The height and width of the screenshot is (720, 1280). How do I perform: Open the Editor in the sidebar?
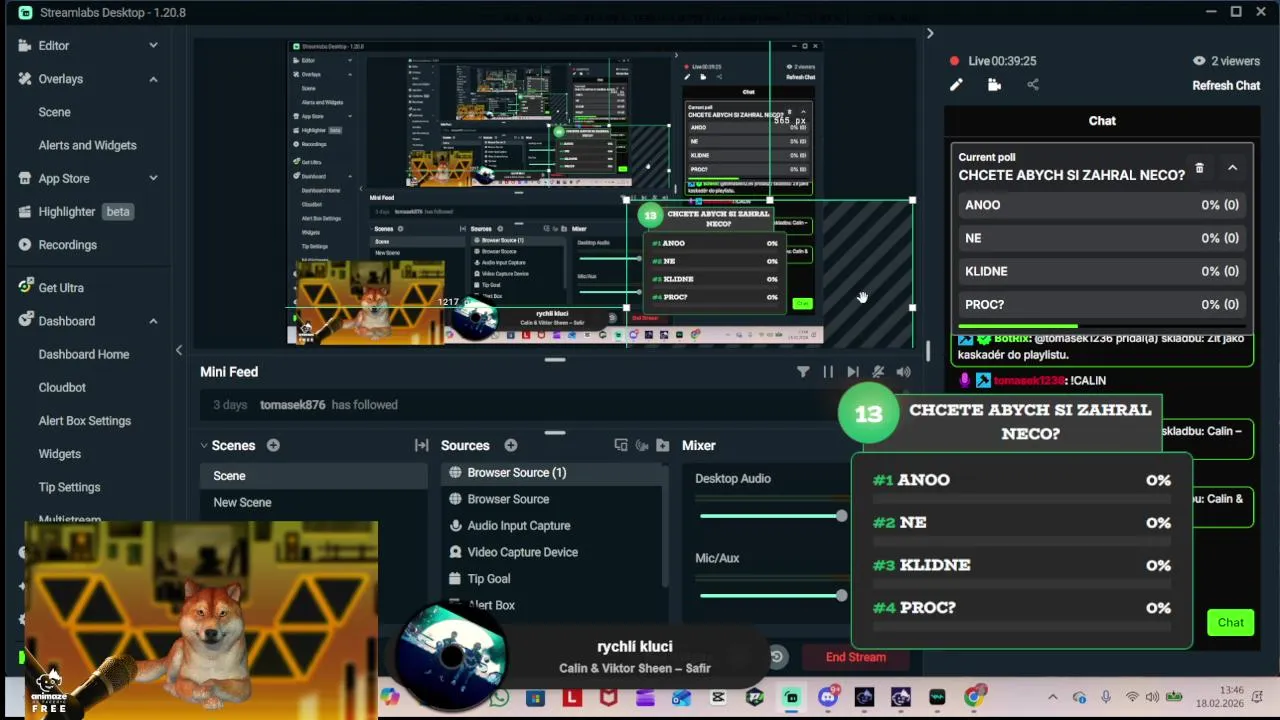pos(54,46)
